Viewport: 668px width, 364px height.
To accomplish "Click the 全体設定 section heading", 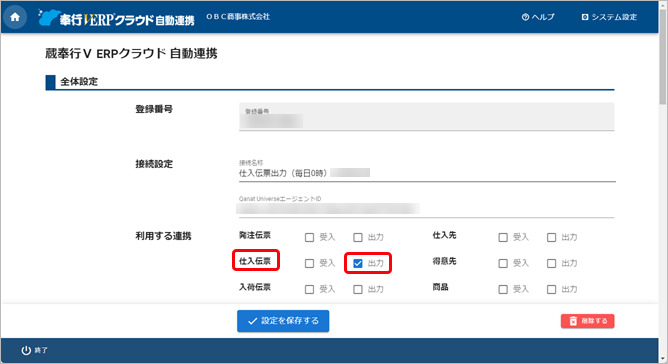I will point(79,81).
